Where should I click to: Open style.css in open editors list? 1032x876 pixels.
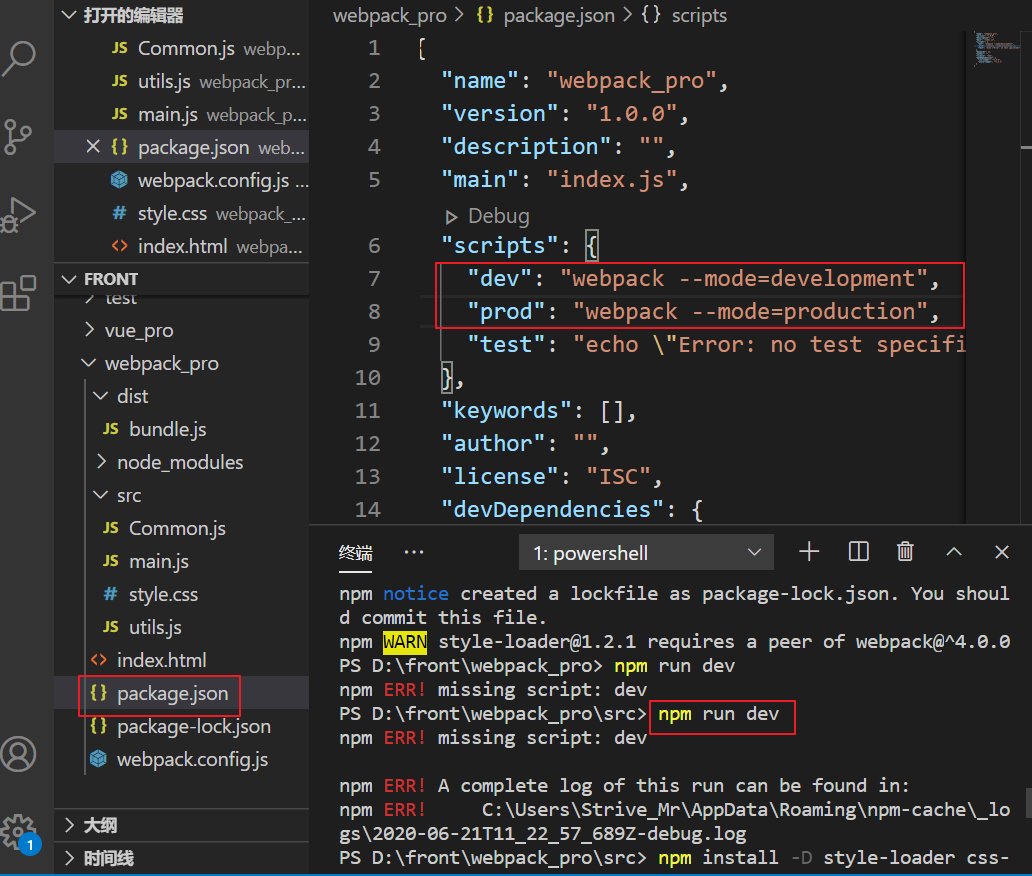(182, 213)
